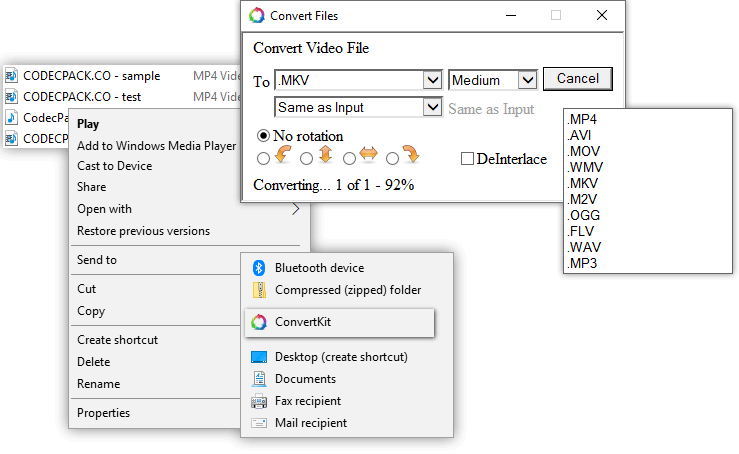Viewport: 739px width, 454px height.
Task: Select Rename in the context menu
Action: pyautogui.click(x=99, y=384)
